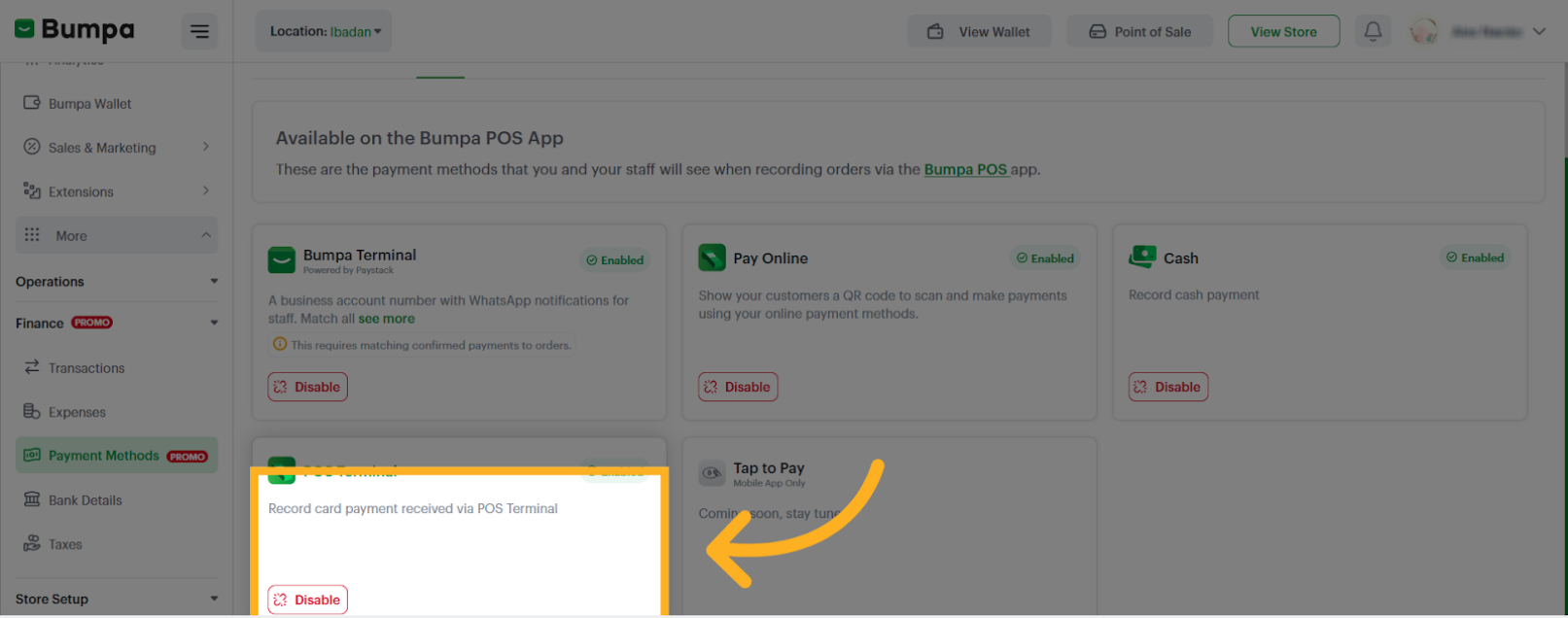Click the Cash Enabled badge
The width and height of the screenshot is (1568, 618).
click(1475, 257)
